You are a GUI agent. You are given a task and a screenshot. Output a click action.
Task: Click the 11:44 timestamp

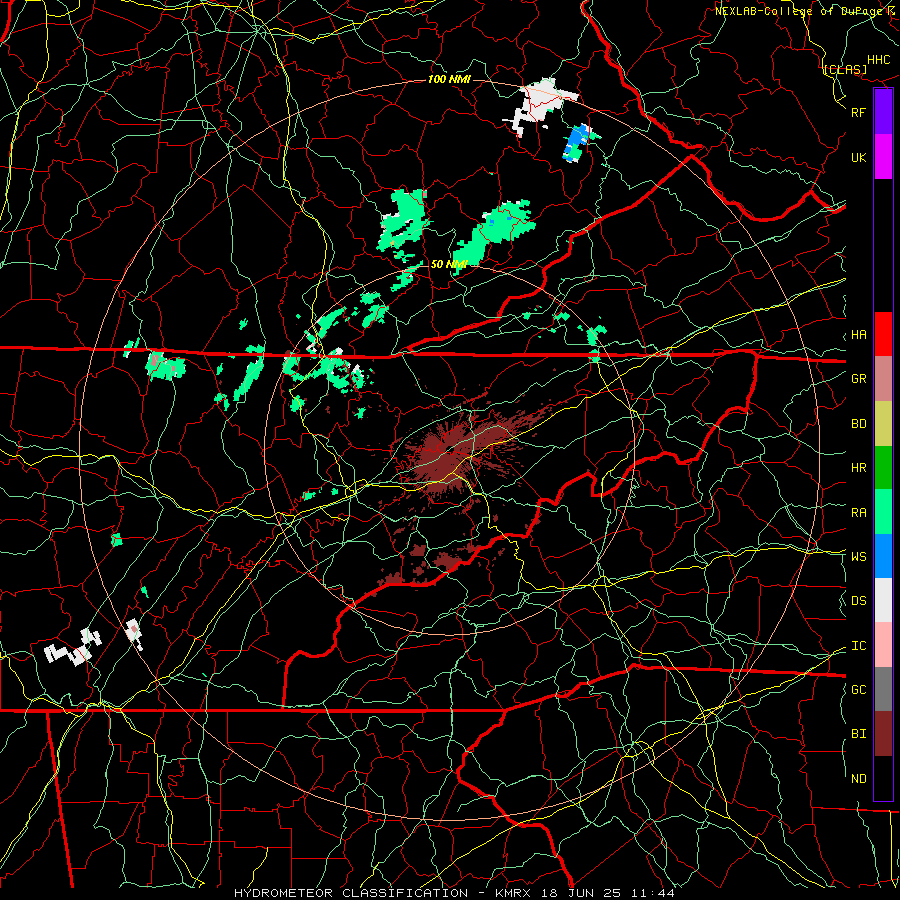pos(652,893)
